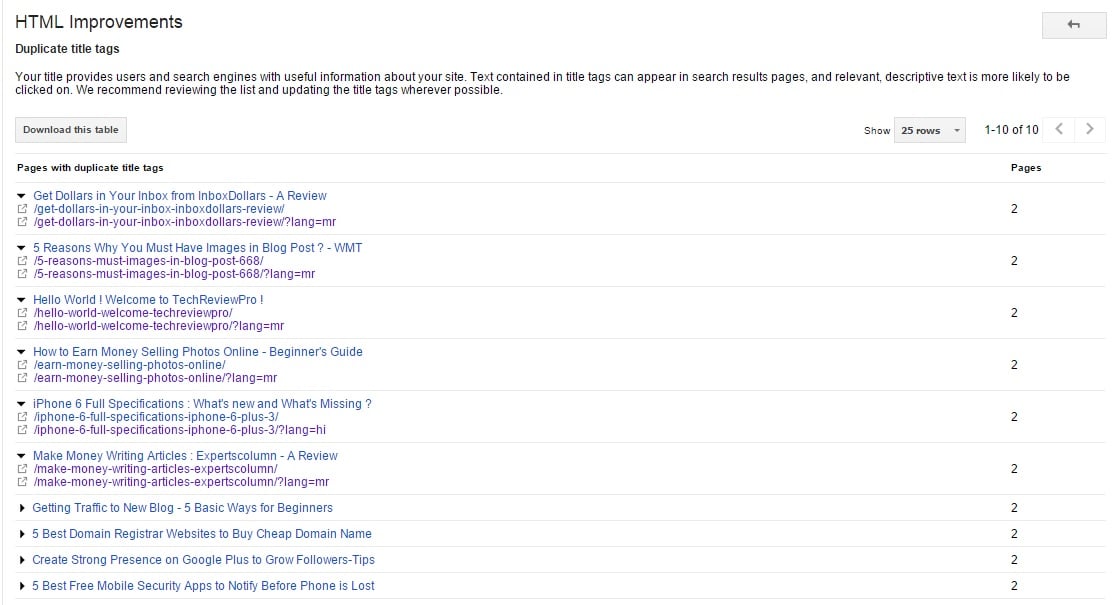Open external link icon for earn-money-selling-photos-online/?lang=mr
The image size is (1113, 605).
22,377
